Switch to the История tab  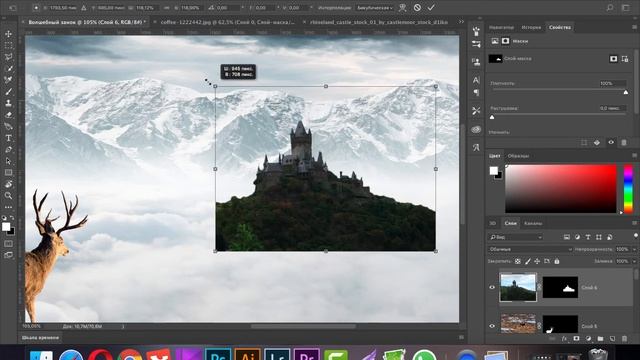tap(531, 27)
